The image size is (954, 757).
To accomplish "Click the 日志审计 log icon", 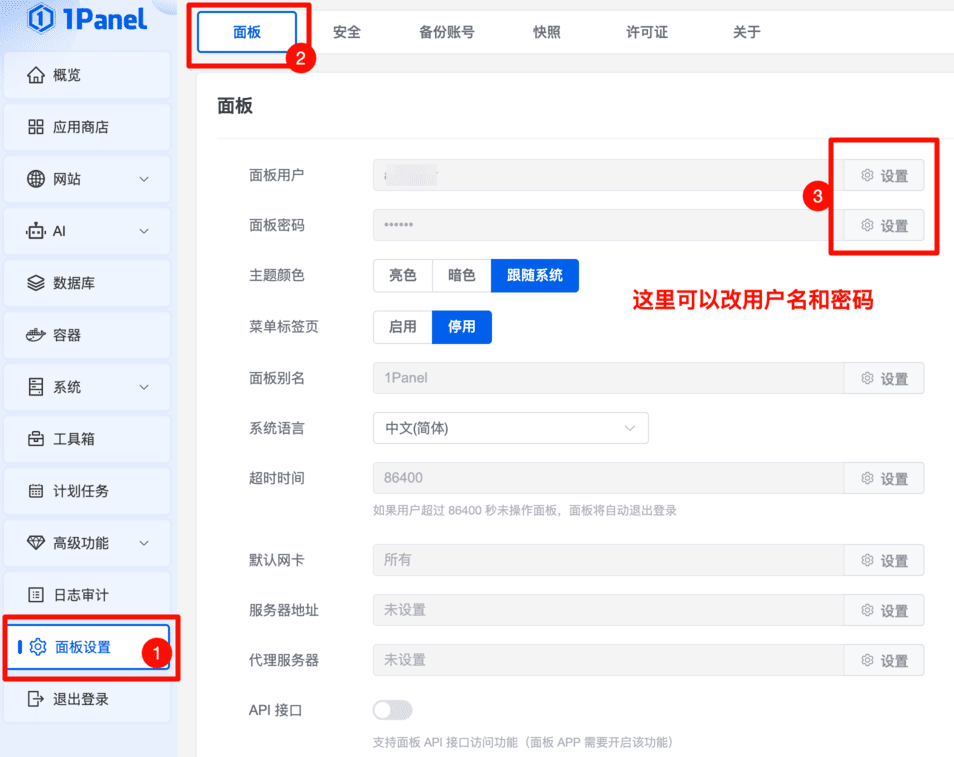I will tap(36, 595).
